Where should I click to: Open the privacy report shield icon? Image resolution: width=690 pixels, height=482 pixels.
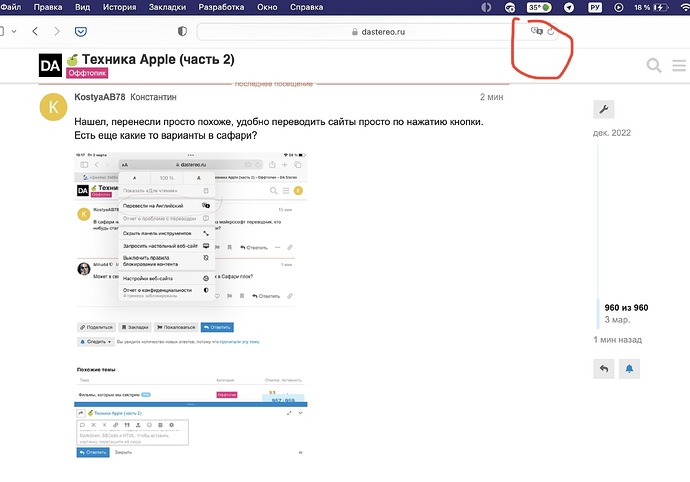click(x=182, y=31)
